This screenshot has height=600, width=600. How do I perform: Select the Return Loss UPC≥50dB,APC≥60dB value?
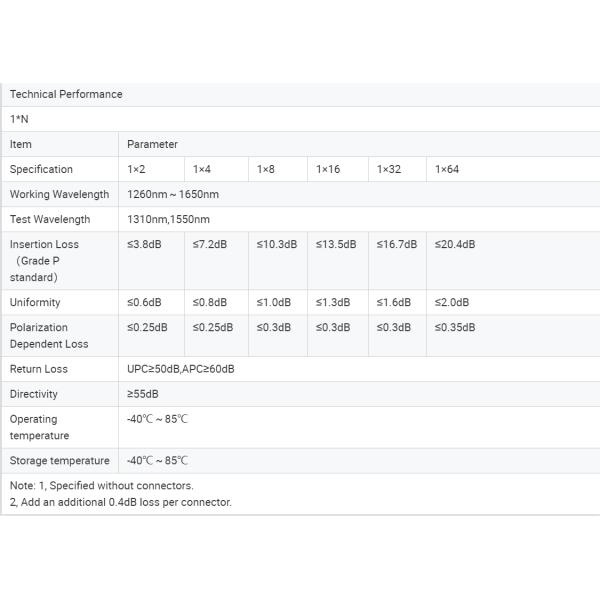181,369
